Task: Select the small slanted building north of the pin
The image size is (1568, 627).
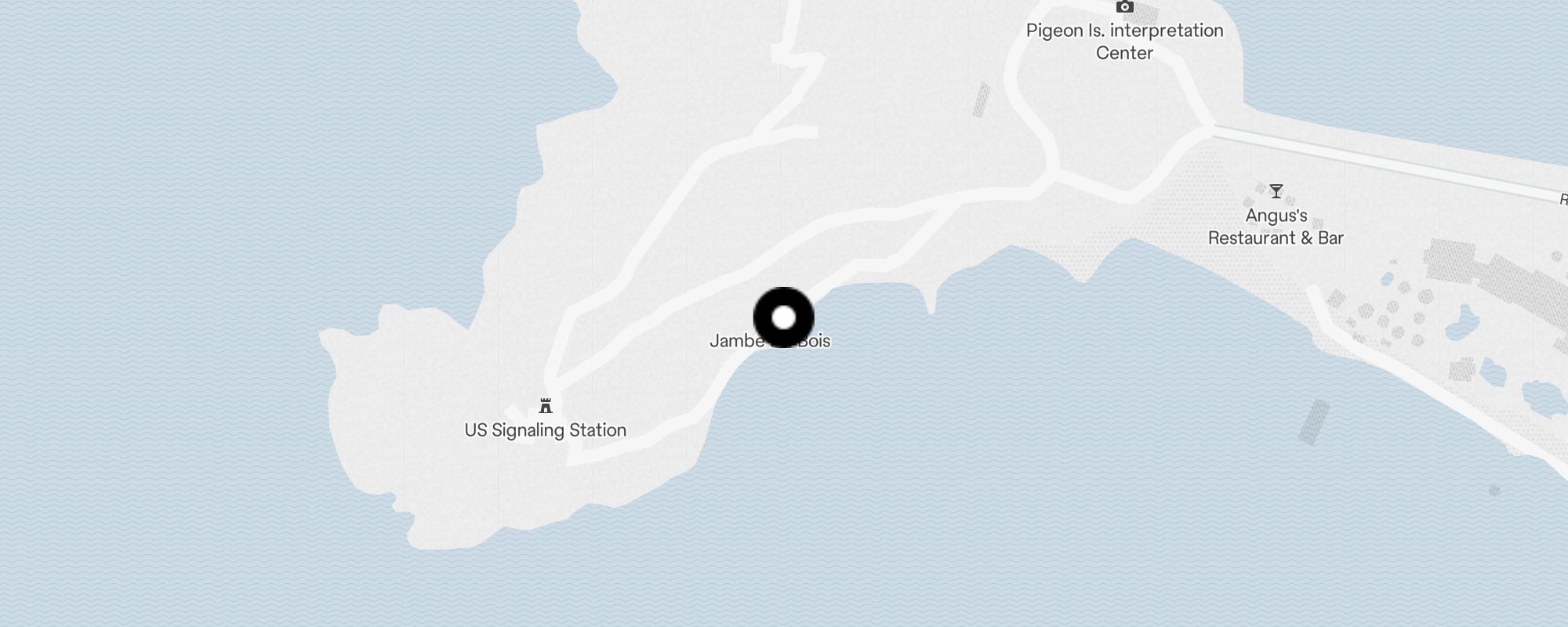Action: (982, 100)
